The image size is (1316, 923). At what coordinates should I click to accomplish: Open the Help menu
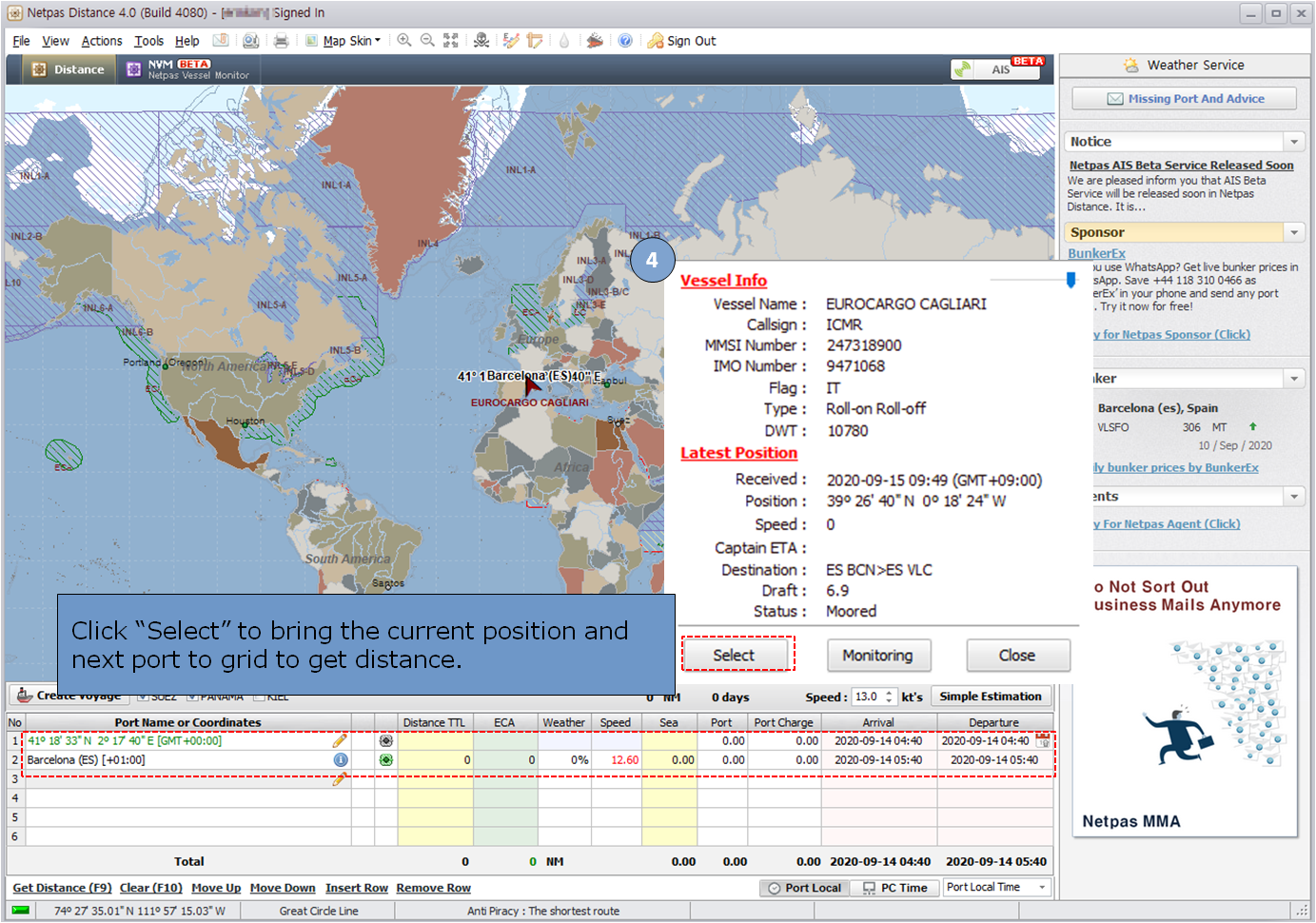click(187, 41)
